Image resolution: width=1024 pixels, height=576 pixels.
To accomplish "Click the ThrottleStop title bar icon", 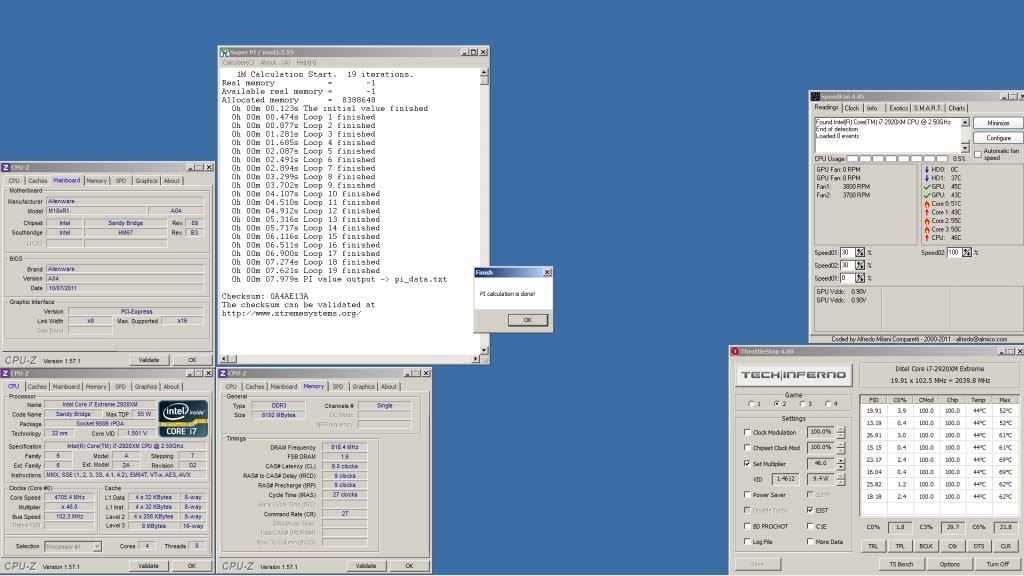I will pyautogui.click(x=735, y=351).
